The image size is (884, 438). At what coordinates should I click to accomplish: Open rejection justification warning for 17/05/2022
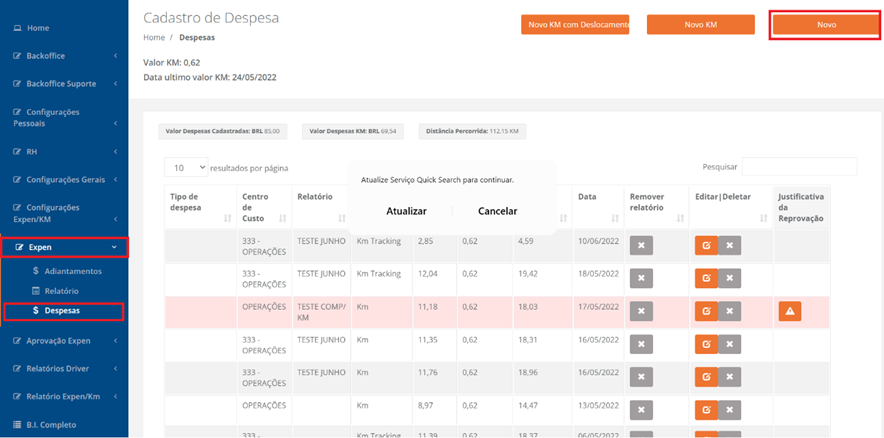pos(790,311)
